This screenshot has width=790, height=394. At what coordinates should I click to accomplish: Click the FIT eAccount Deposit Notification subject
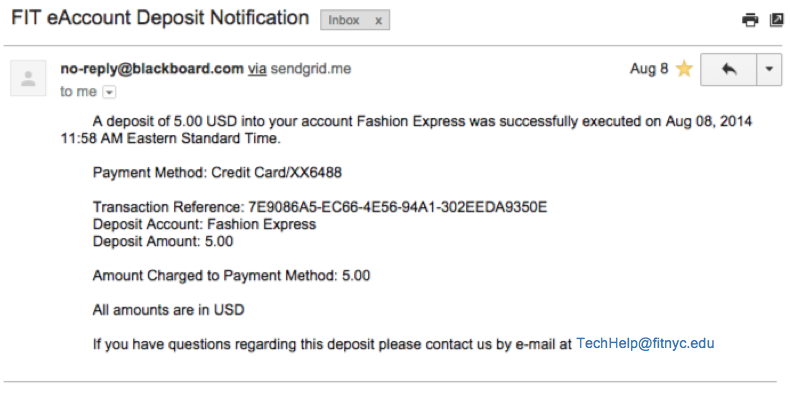click(x=160, y=18)
